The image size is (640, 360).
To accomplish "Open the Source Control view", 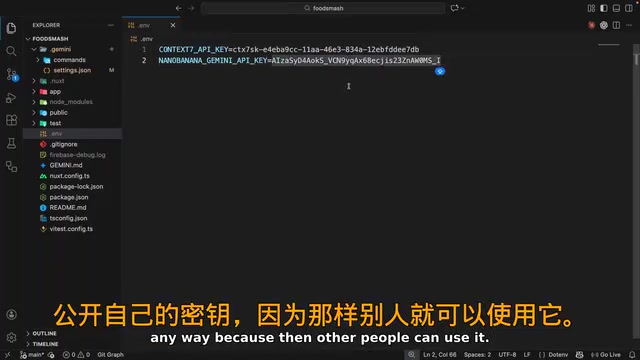I will coord(12,74).
